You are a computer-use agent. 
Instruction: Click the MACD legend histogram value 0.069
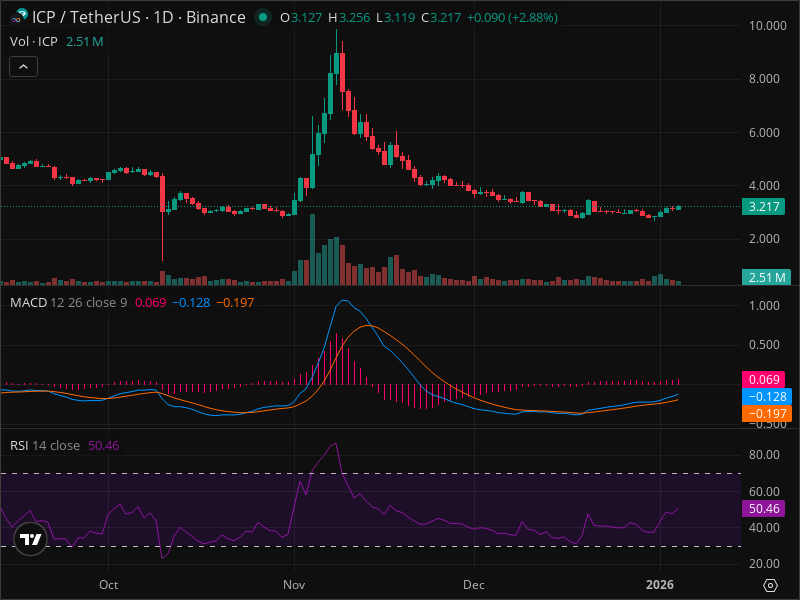coord(151,303)
